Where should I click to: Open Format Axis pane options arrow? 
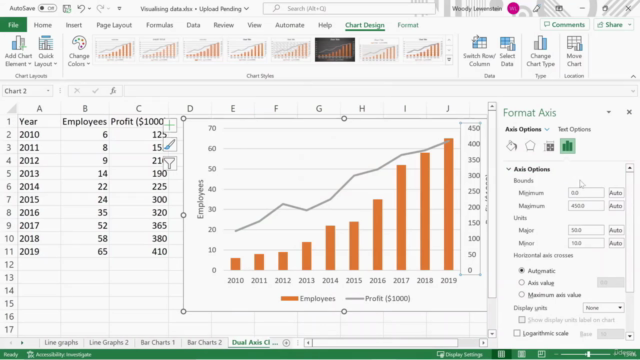coord(609,112)
